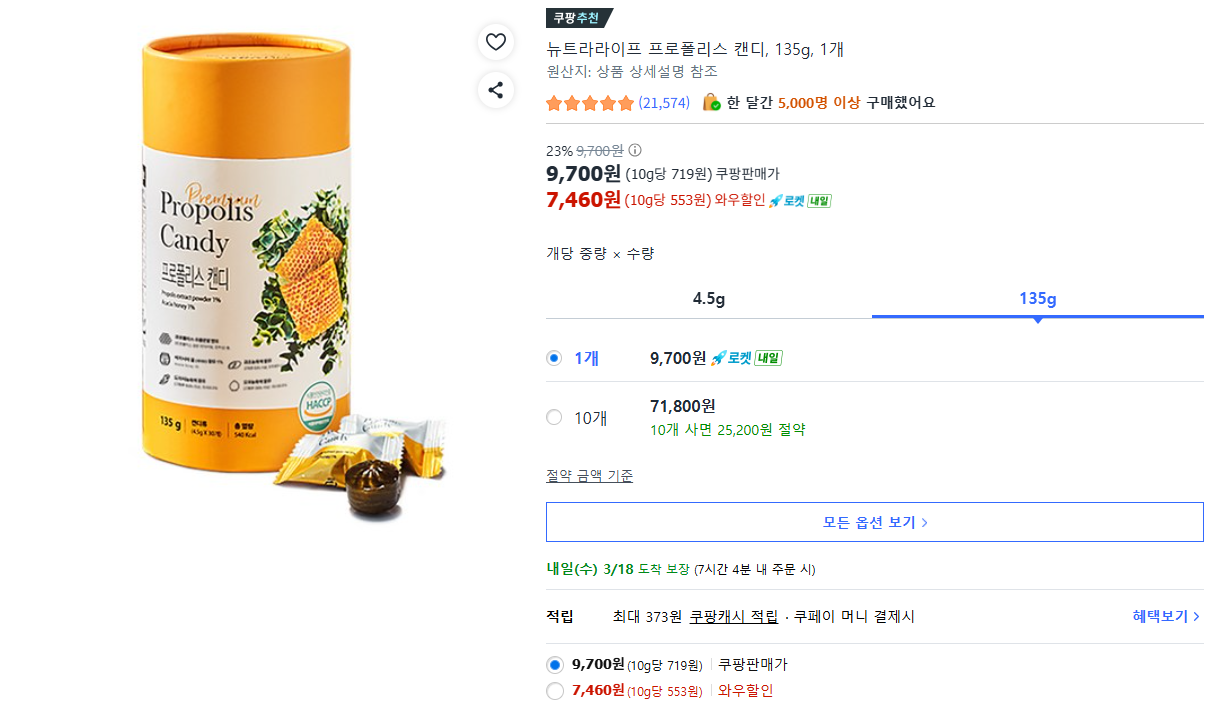Image resolution: width=1231 pixels, height=722 pixels.
Task: Click the 쿠팡캐시 적립 link
Action: tap(733, 617)
